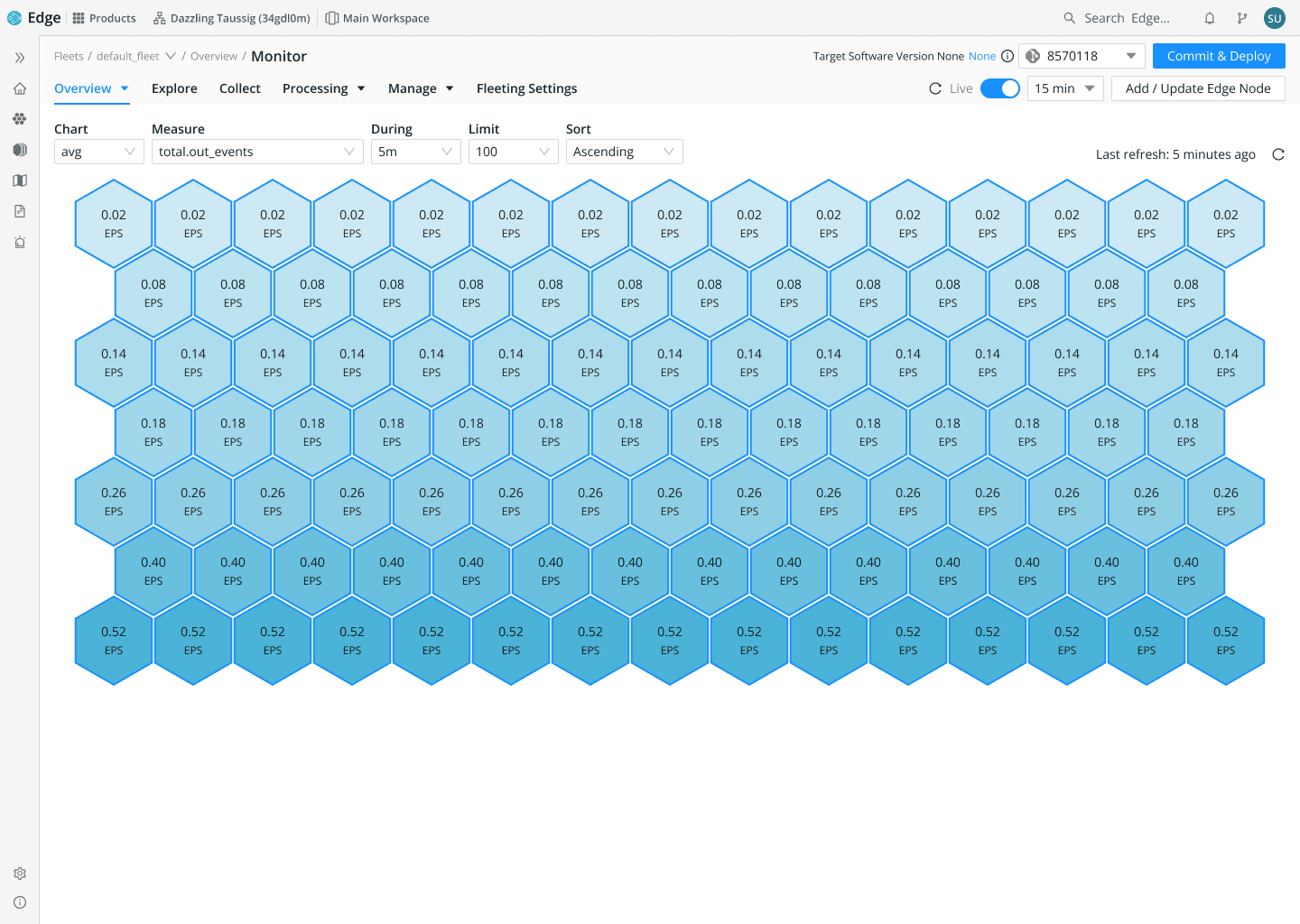The width and height of the screenshot is (1300, 924).
Task: Open Settings via the gear icon
Action: point(19,873)
